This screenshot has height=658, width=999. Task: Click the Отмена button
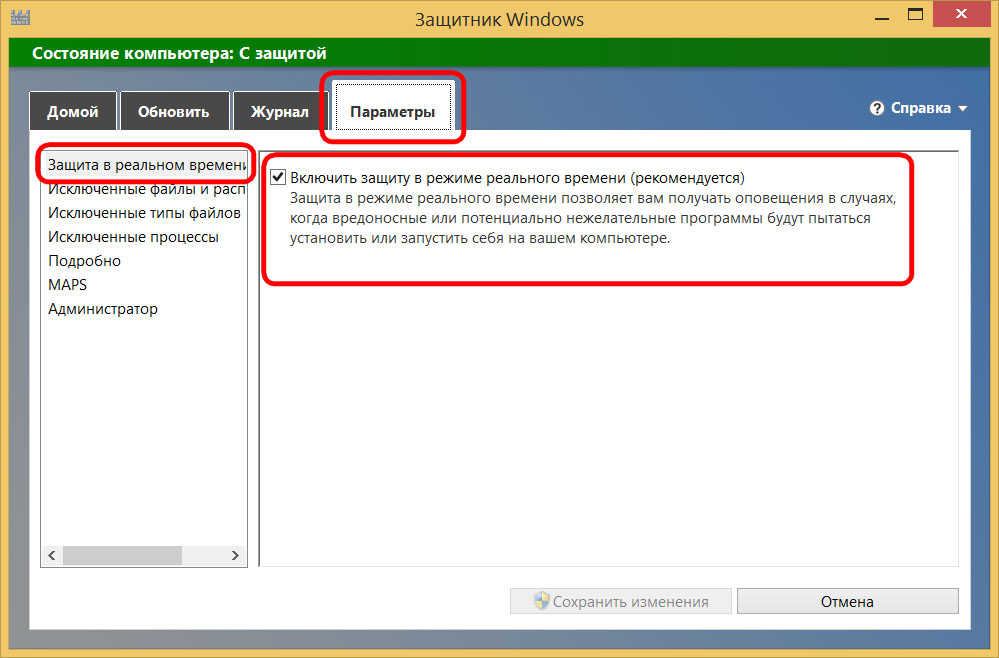(847, 601)
